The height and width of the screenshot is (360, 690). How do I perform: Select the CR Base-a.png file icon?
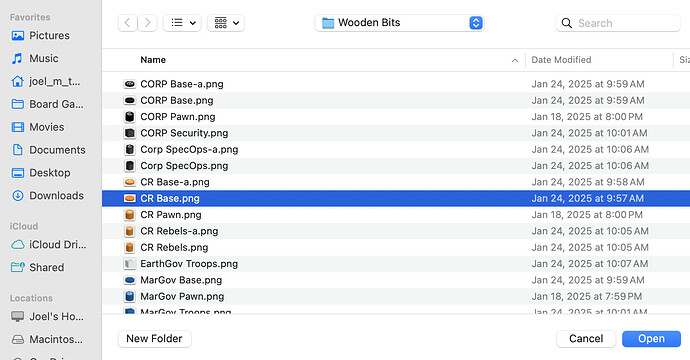[129, 182]
